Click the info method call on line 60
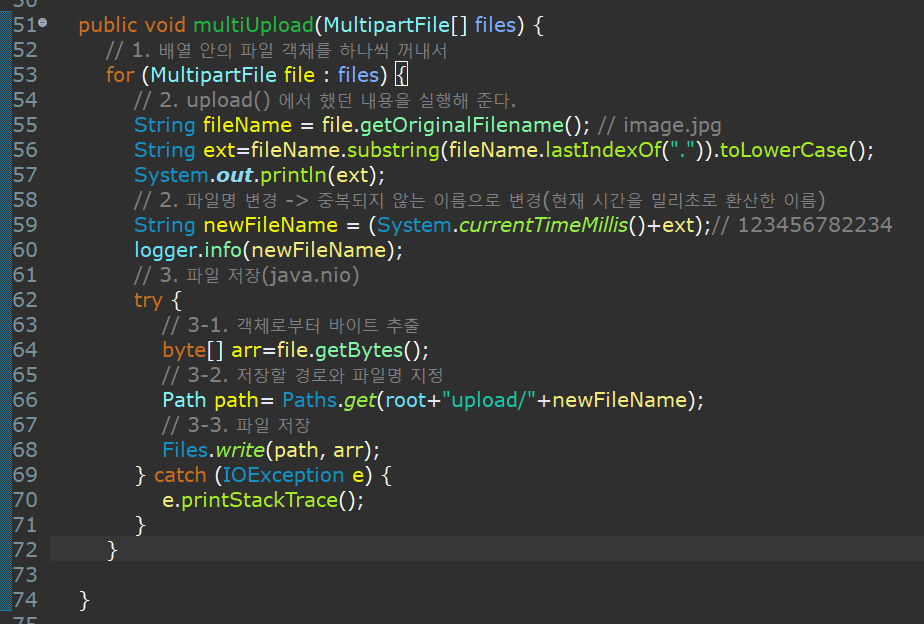This screenshot has height=624, width=924. click(223, 250)
